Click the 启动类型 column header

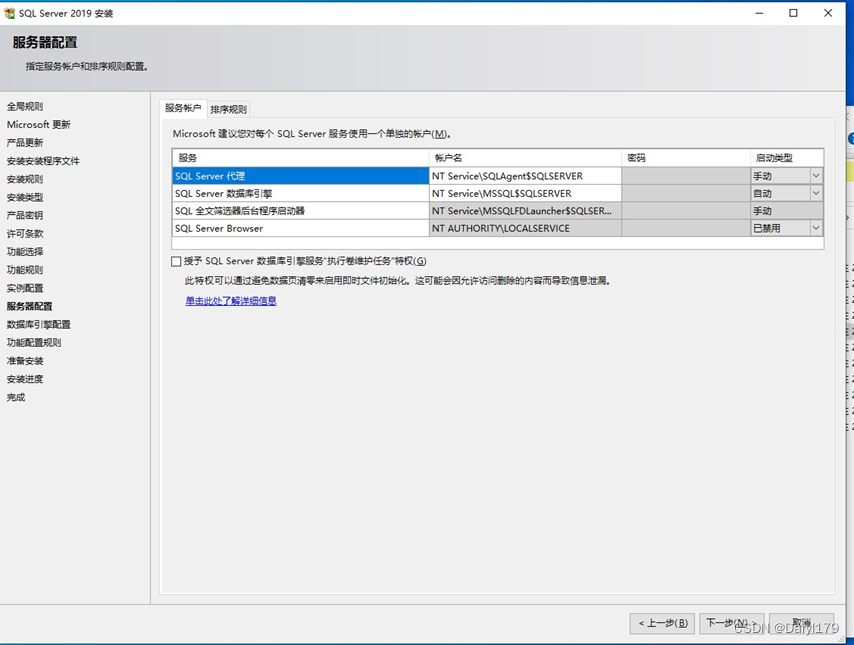pyautogui.click(x=786, y=158)
